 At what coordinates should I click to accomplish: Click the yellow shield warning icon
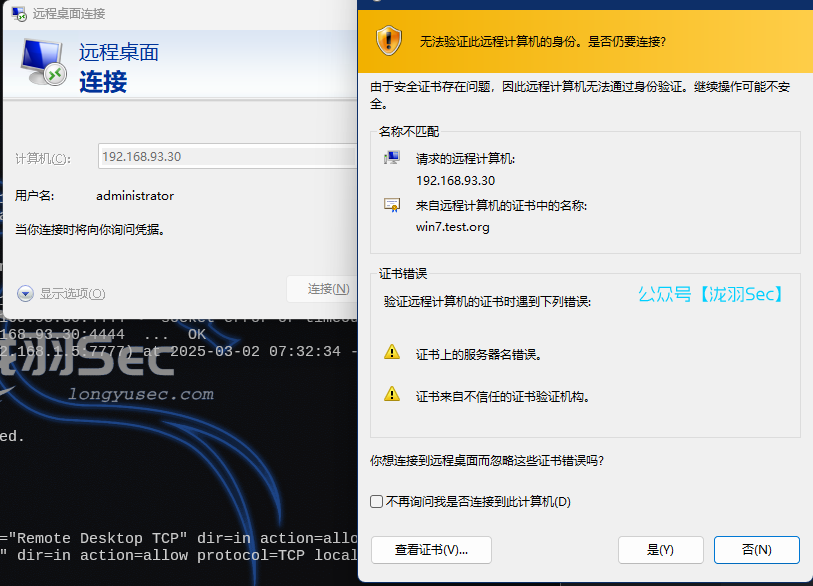coord(388,41)
